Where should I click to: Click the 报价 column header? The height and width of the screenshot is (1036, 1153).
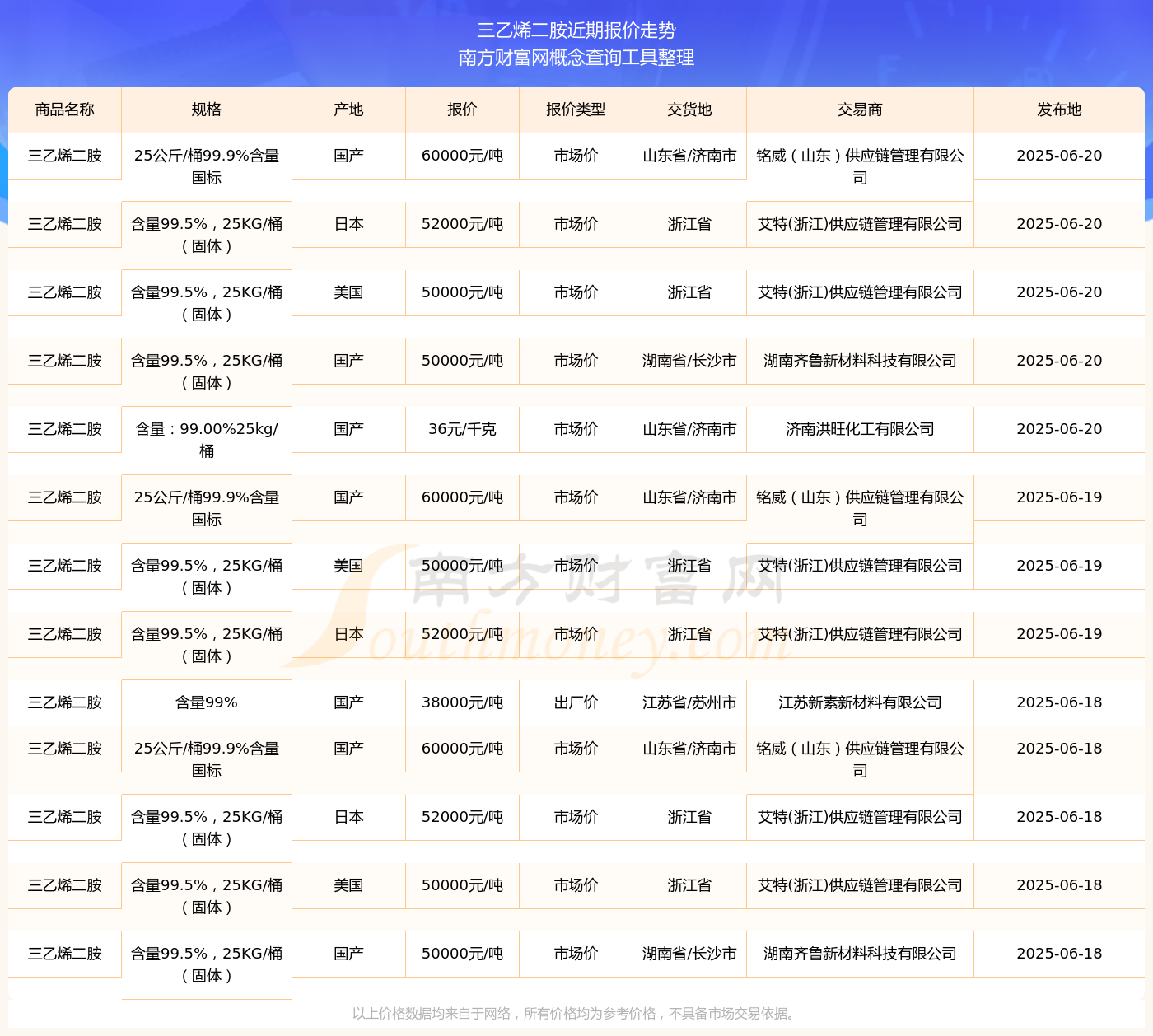pyautogui.click(x=463, y=110)
